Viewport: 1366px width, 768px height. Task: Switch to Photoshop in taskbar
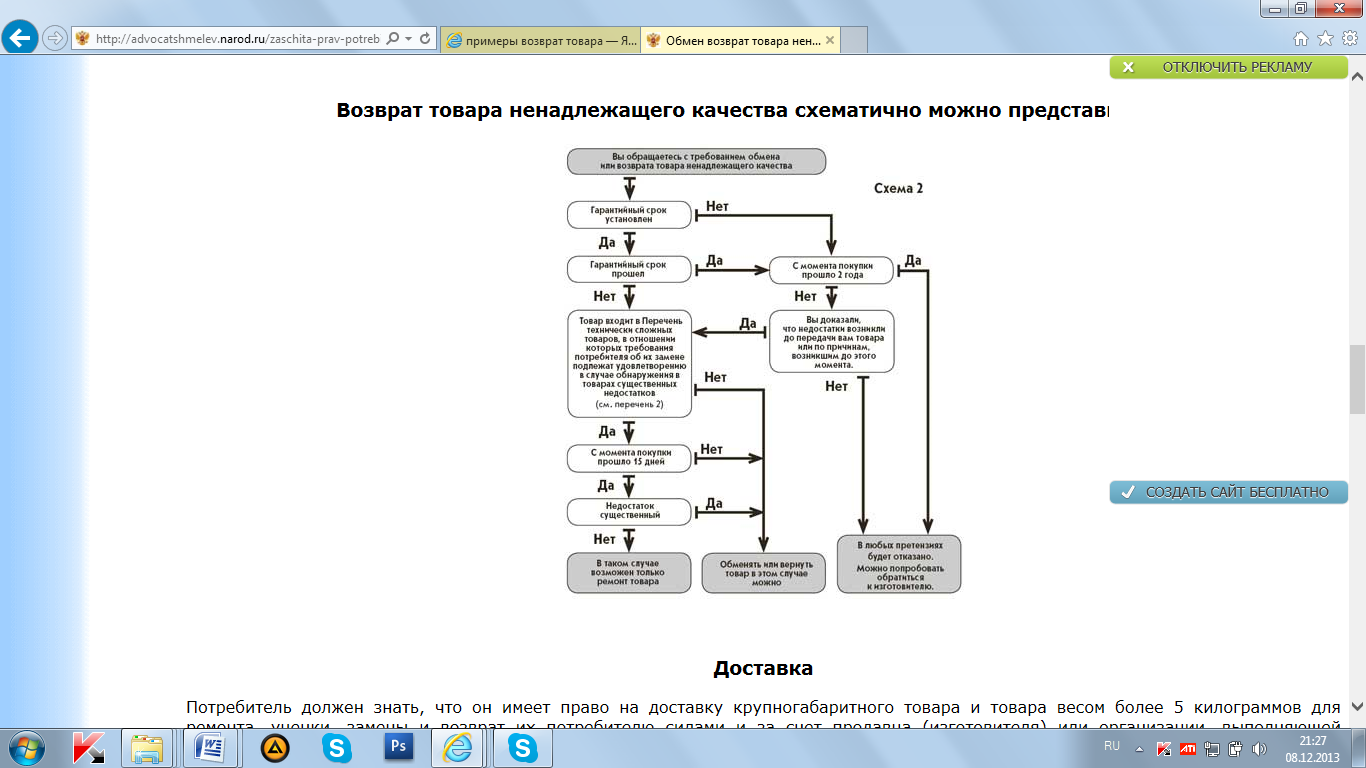[x=399, y=747]
